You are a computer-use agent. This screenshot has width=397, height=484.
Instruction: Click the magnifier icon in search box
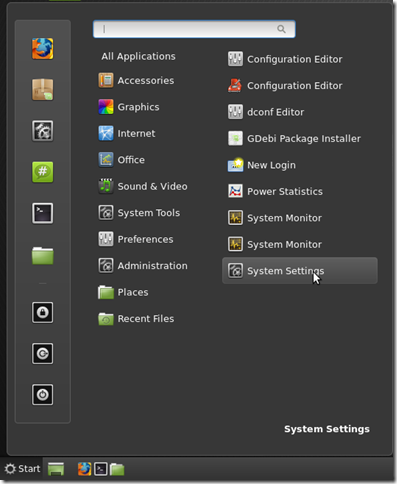coord(281,29)
